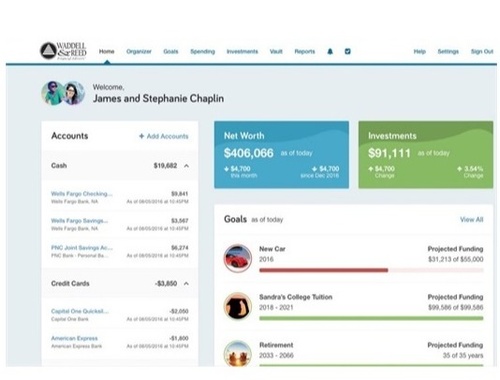500x380 pixels.
Task: Click the $406,066 net worth value
Action: [249, 153]
